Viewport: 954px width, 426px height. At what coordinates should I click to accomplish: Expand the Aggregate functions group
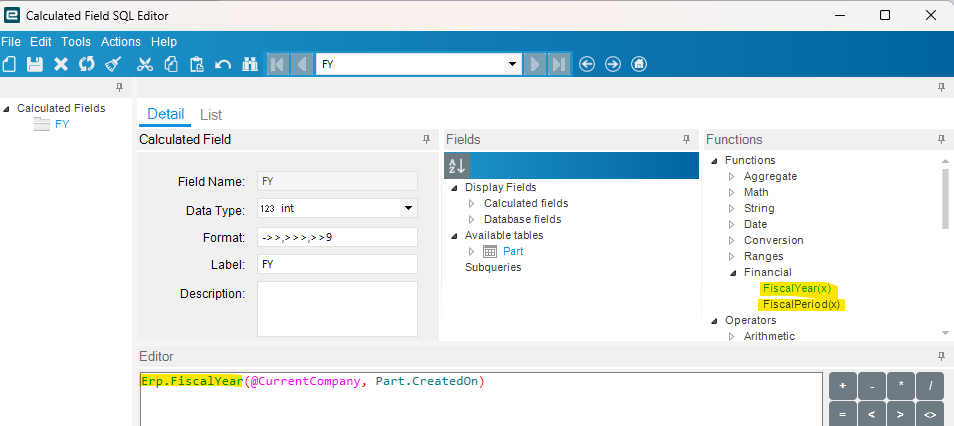click(731, 176)
